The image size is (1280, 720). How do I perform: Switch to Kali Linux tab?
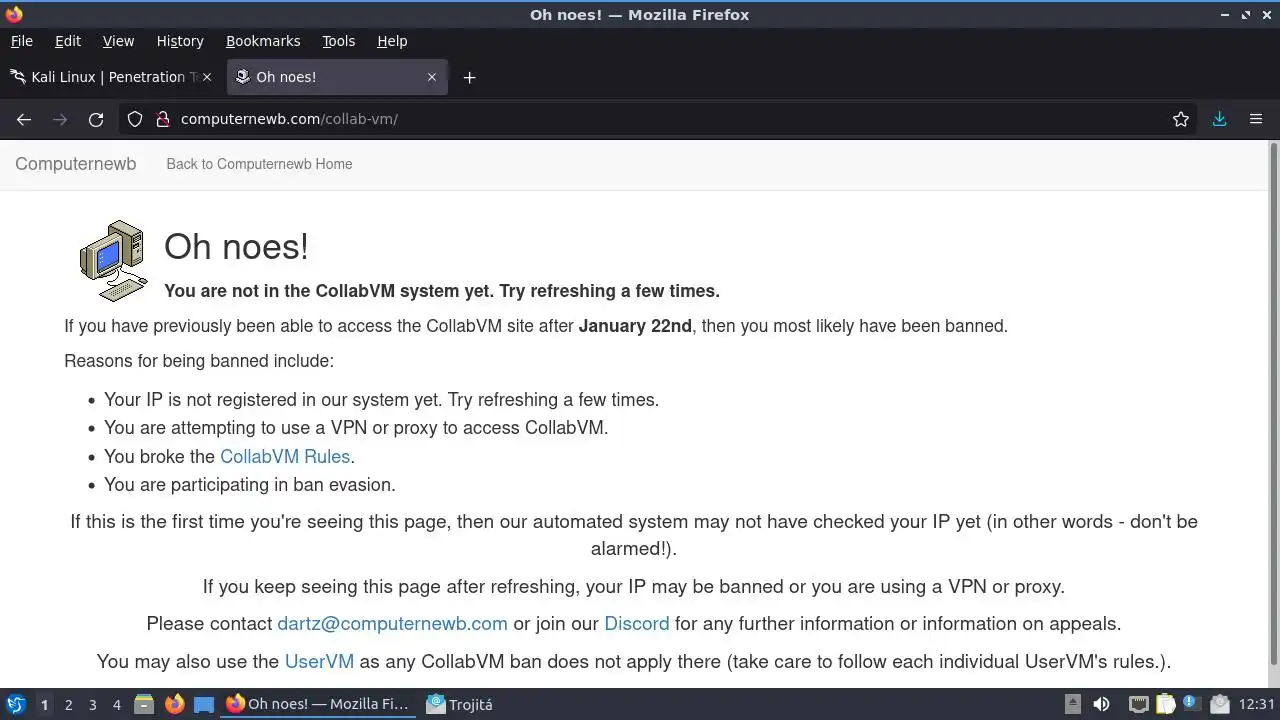click(x=112, y=77)
